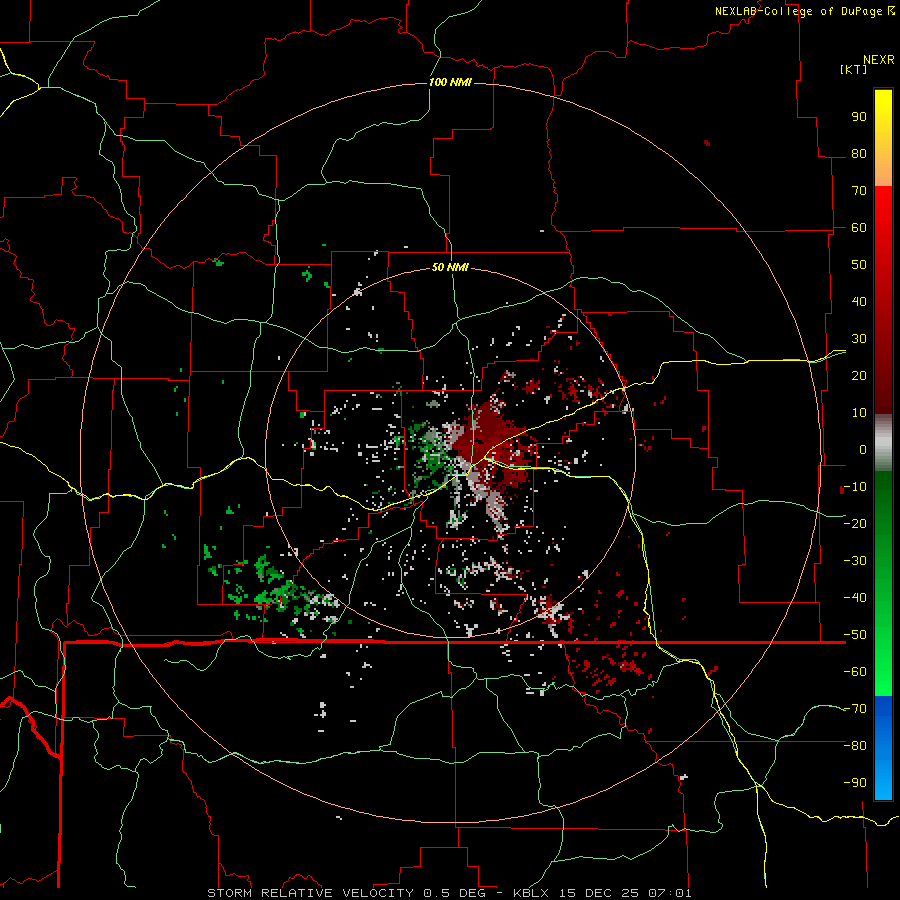
Task: Click the -50 value on velocity scale
Action: pos(855,635)
